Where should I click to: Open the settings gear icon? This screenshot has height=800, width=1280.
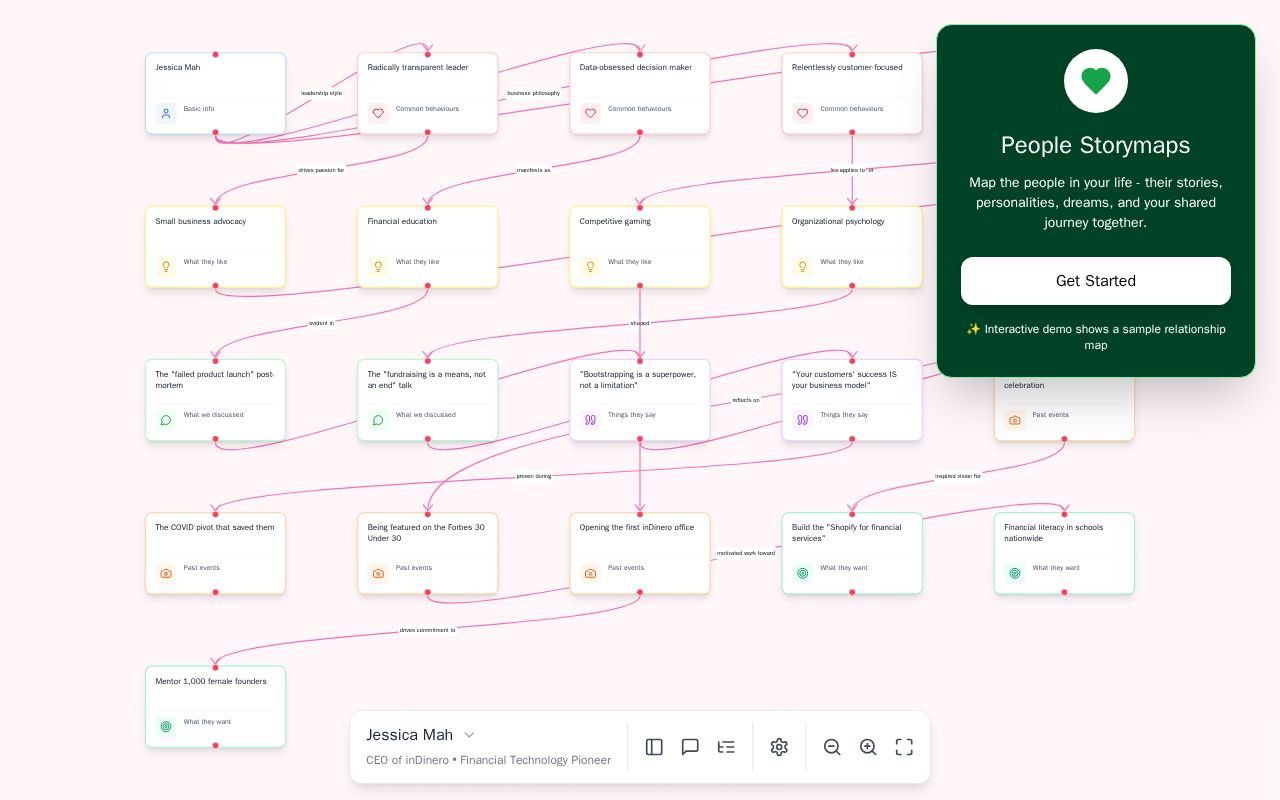779,747
